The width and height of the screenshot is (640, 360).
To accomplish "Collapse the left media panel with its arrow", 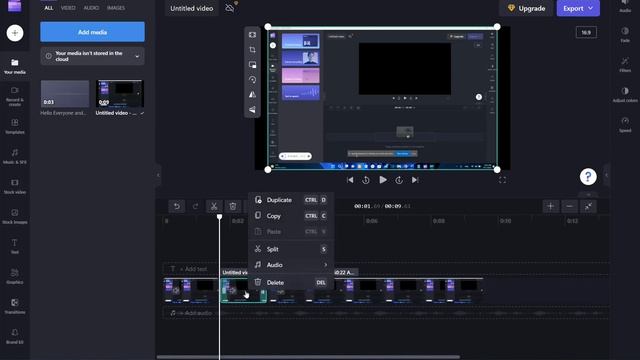I will point(158,175).
